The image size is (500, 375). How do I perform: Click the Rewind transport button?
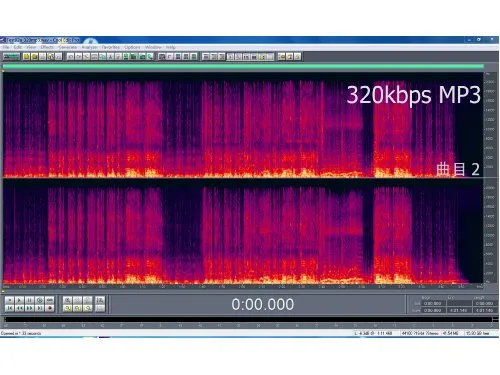pyautogui.click(x=19, y=308)
